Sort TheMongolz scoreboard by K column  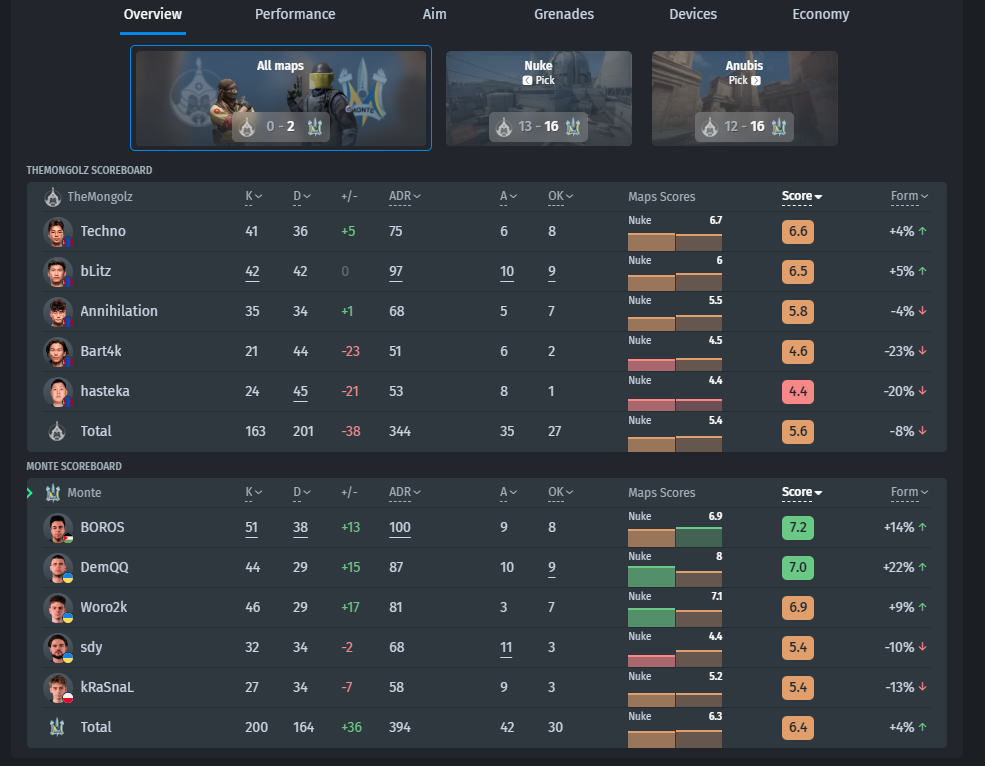pos(253,197)
